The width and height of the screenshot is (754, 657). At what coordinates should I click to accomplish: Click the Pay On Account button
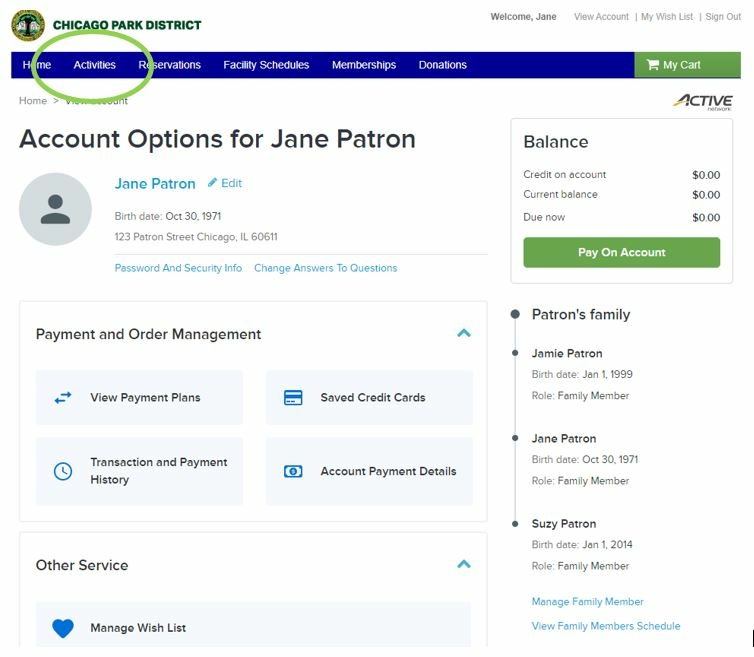tap(621, 253)
